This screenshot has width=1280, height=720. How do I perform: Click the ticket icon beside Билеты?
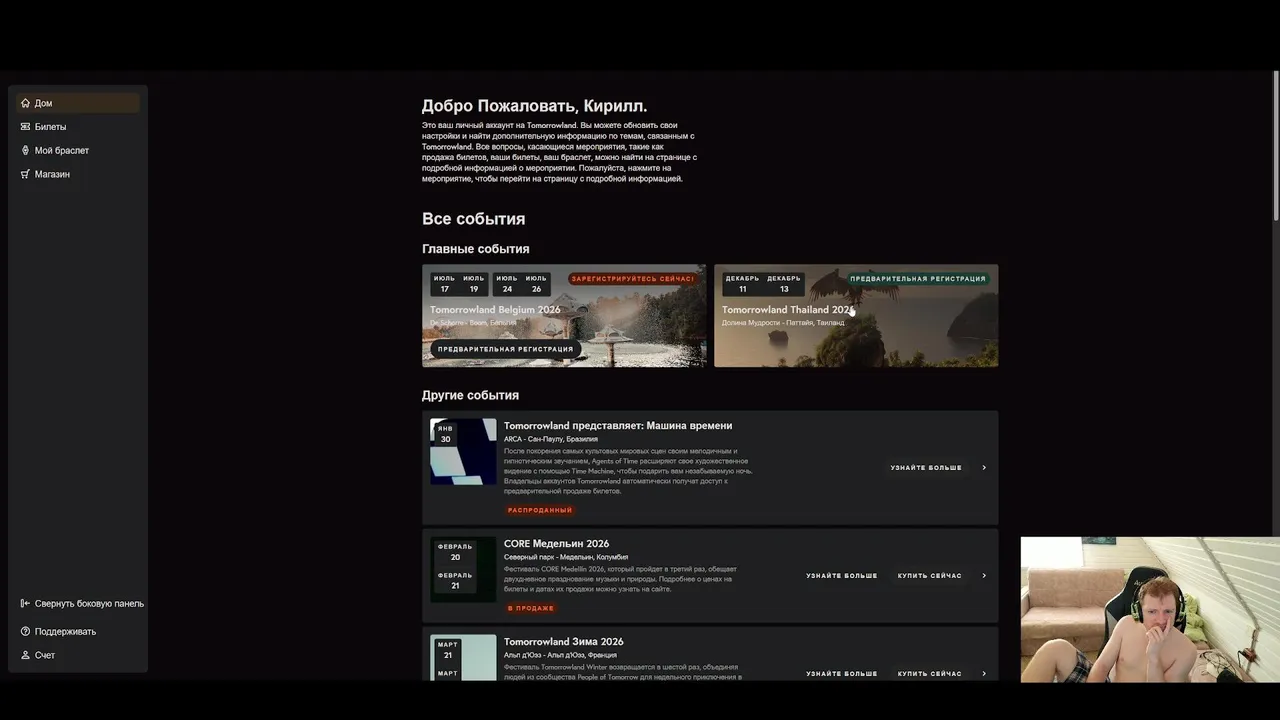(25, 127)
